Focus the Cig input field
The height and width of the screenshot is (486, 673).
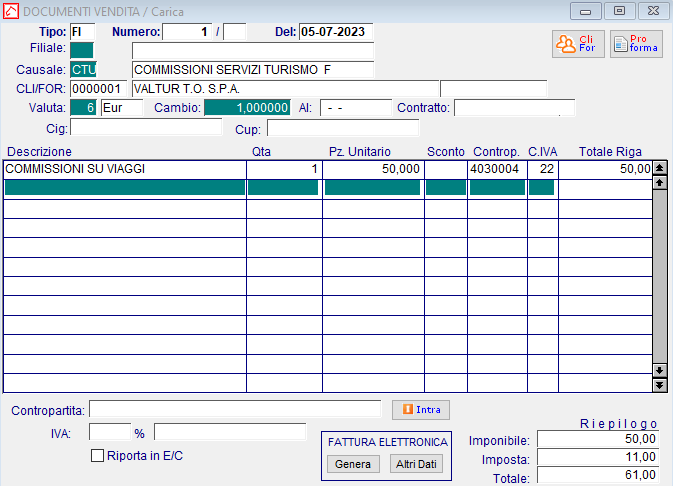[146, 128]
